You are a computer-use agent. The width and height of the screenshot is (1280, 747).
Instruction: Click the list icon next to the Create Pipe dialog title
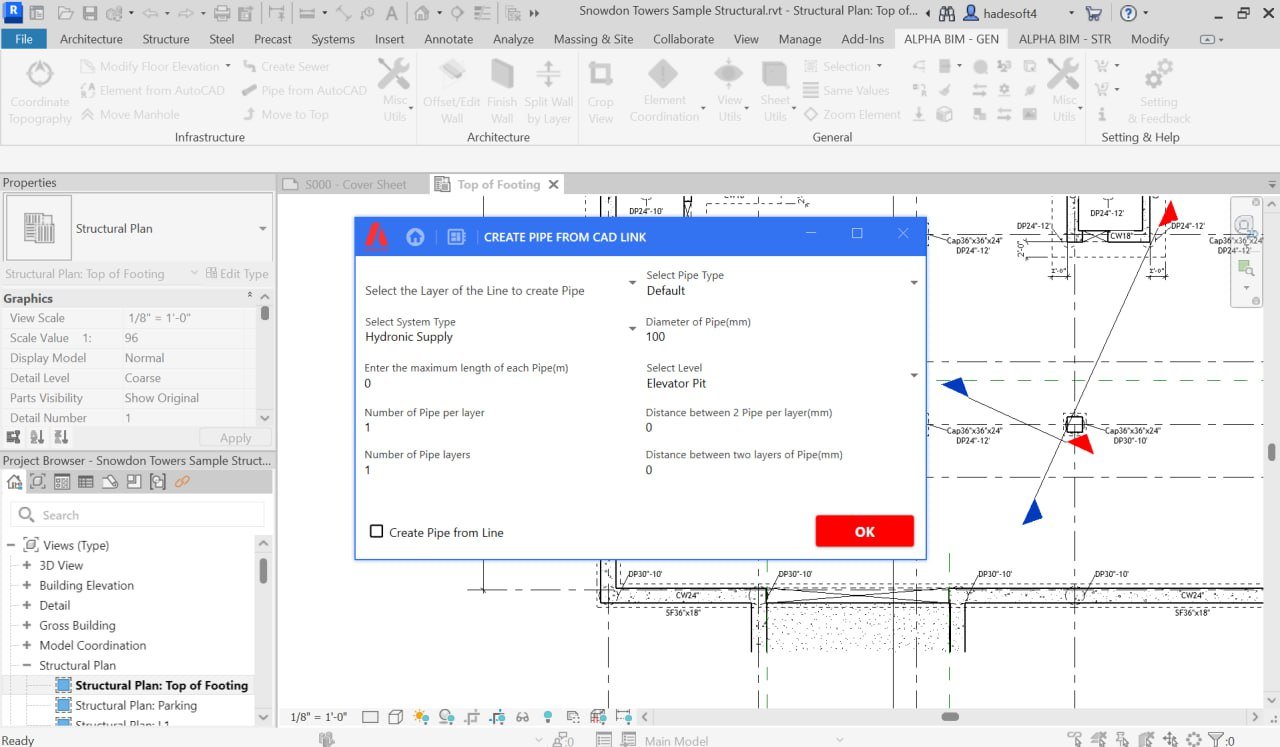tap(456, 237)
